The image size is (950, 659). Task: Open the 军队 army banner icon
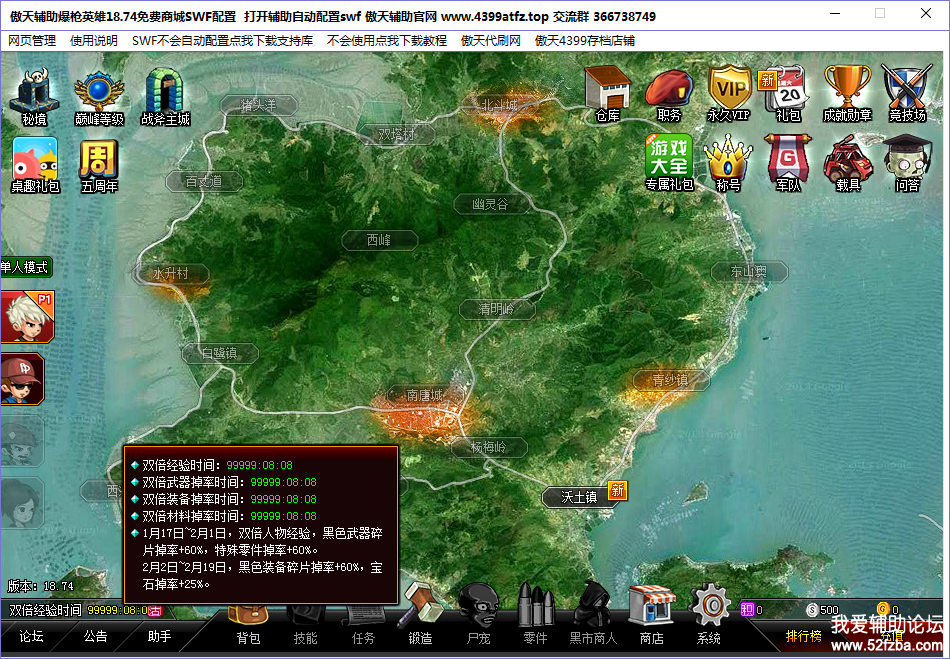pos(788,162)
